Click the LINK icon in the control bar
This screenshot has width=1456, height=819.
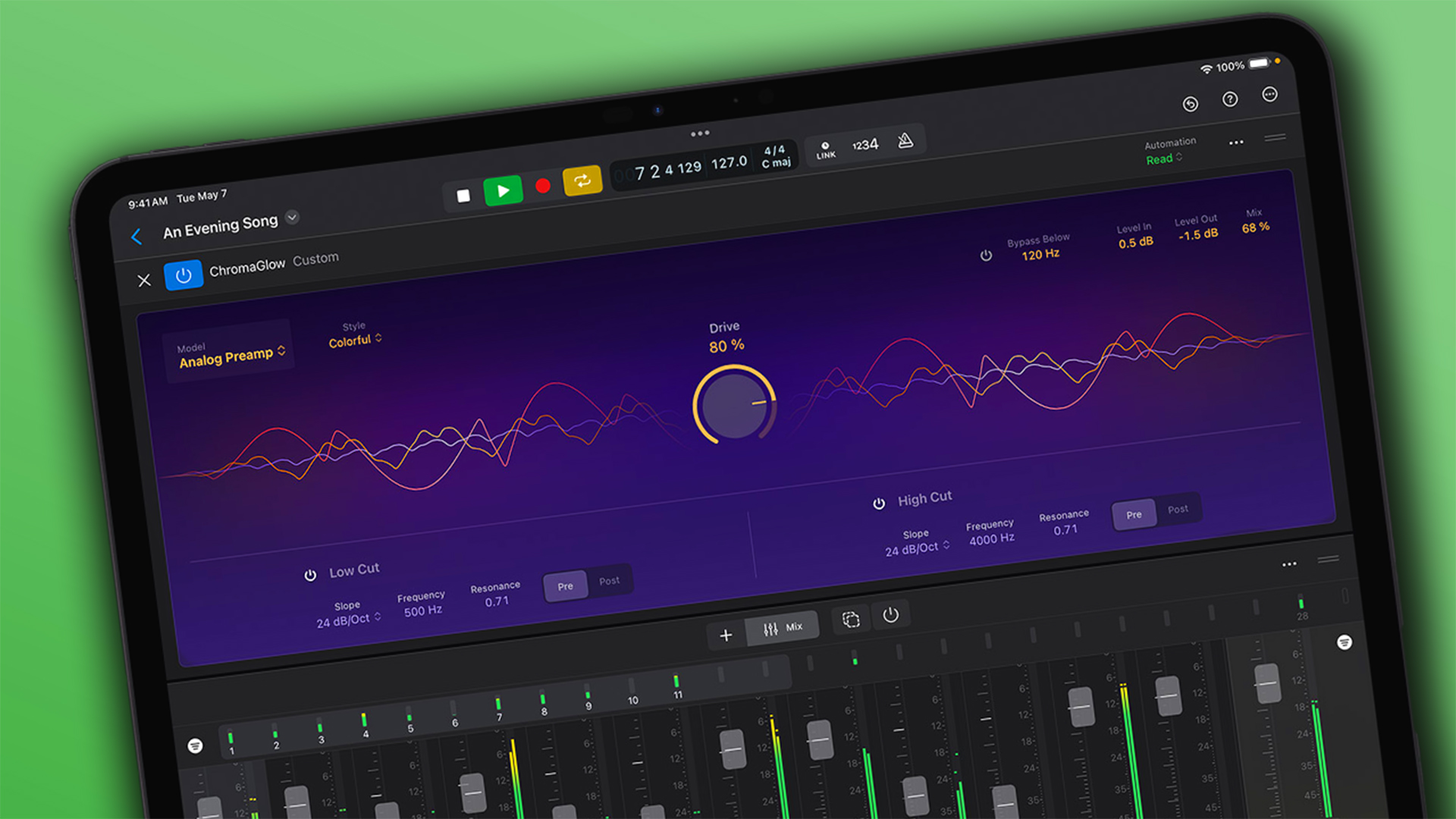(x=826, y=150)
